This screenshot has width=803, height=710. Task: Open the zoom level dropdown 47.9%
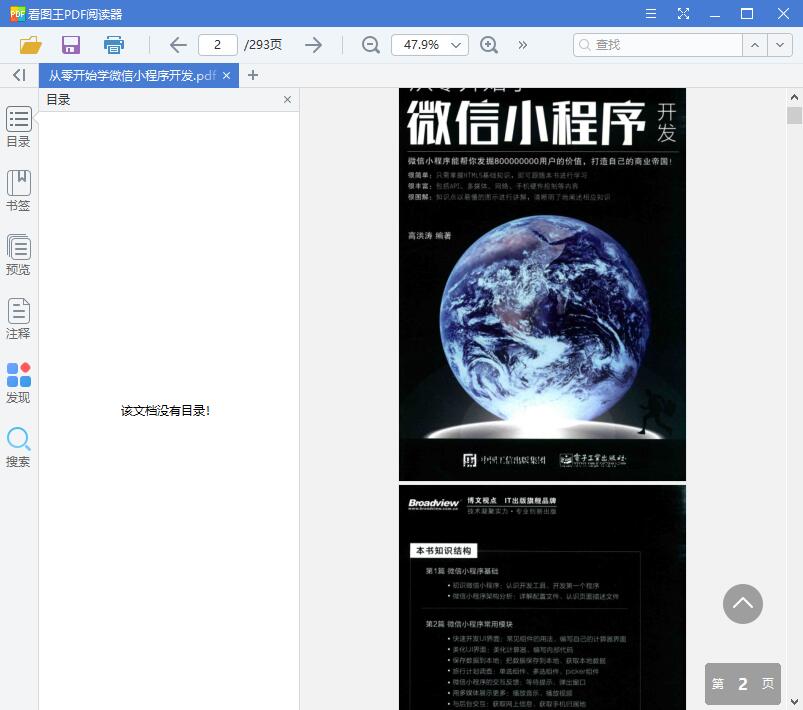tap(430, 45)
